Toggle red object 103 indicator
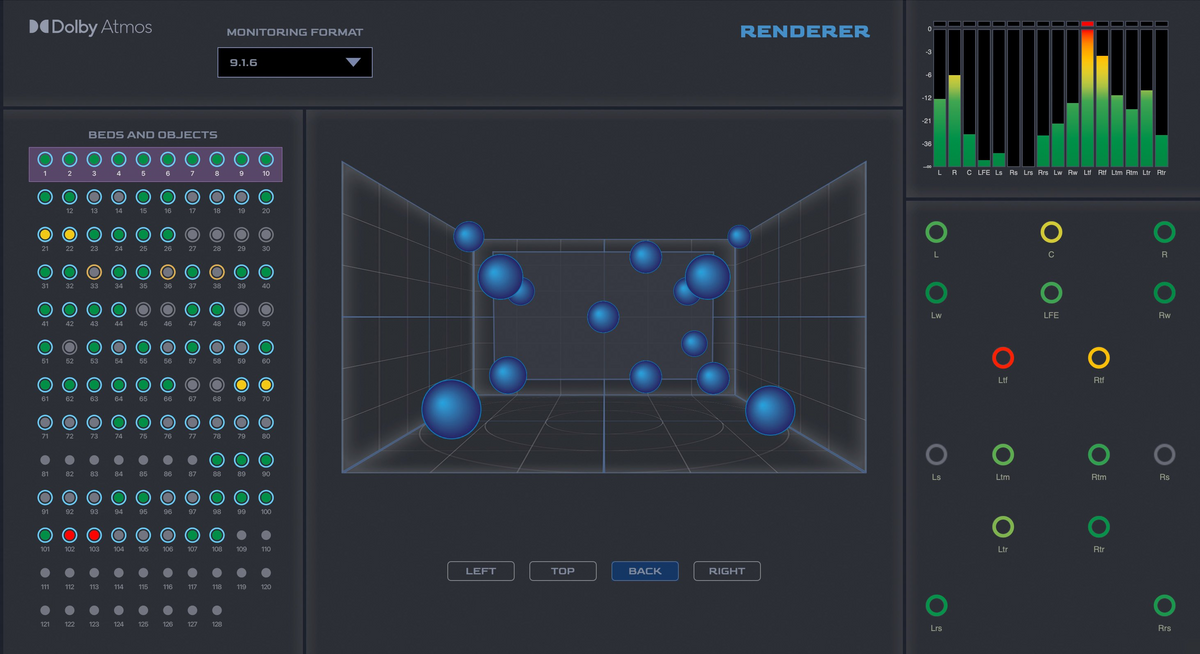 [94, 535]
